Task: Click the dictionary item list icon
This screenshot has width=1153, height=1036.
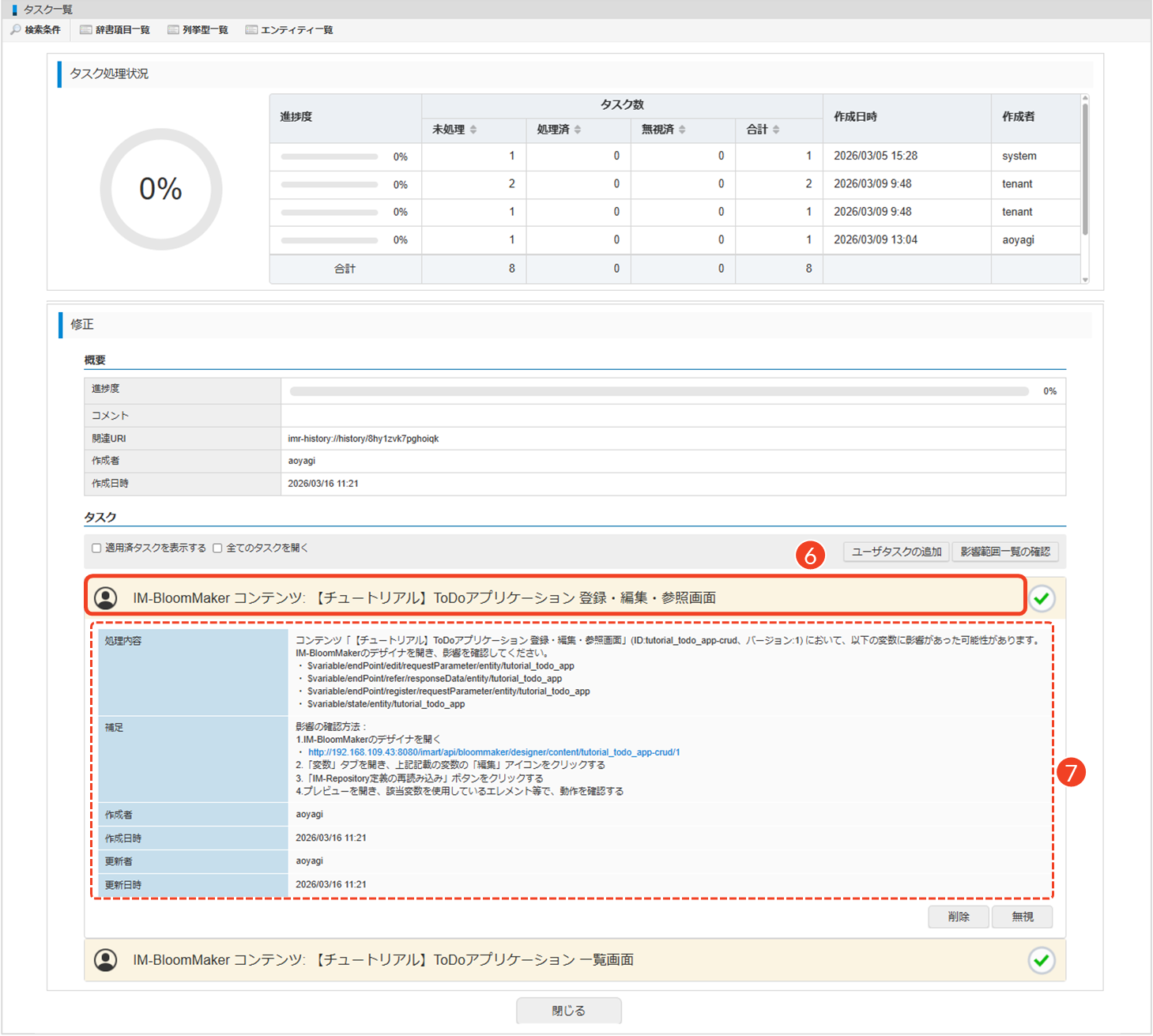Action: [x=86, y=30]
